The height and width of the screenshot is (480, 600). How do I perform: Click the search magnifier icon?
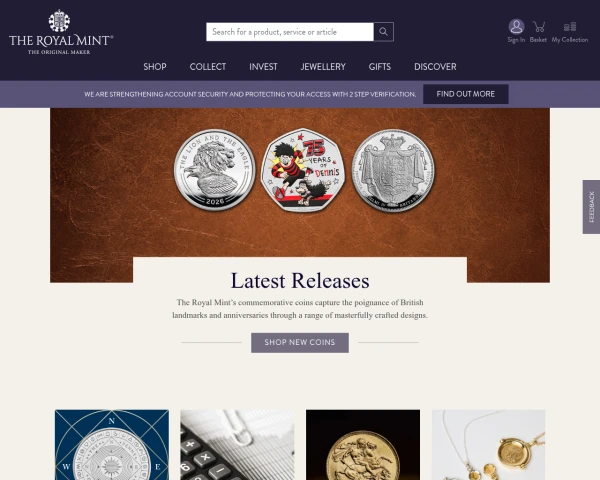pyautogui.click(x=383, y=32)
